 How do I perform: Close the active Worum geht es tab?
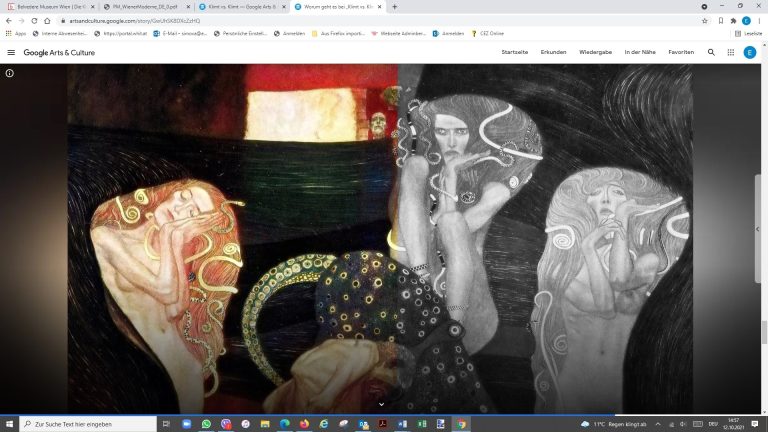[x=379, y=7]
